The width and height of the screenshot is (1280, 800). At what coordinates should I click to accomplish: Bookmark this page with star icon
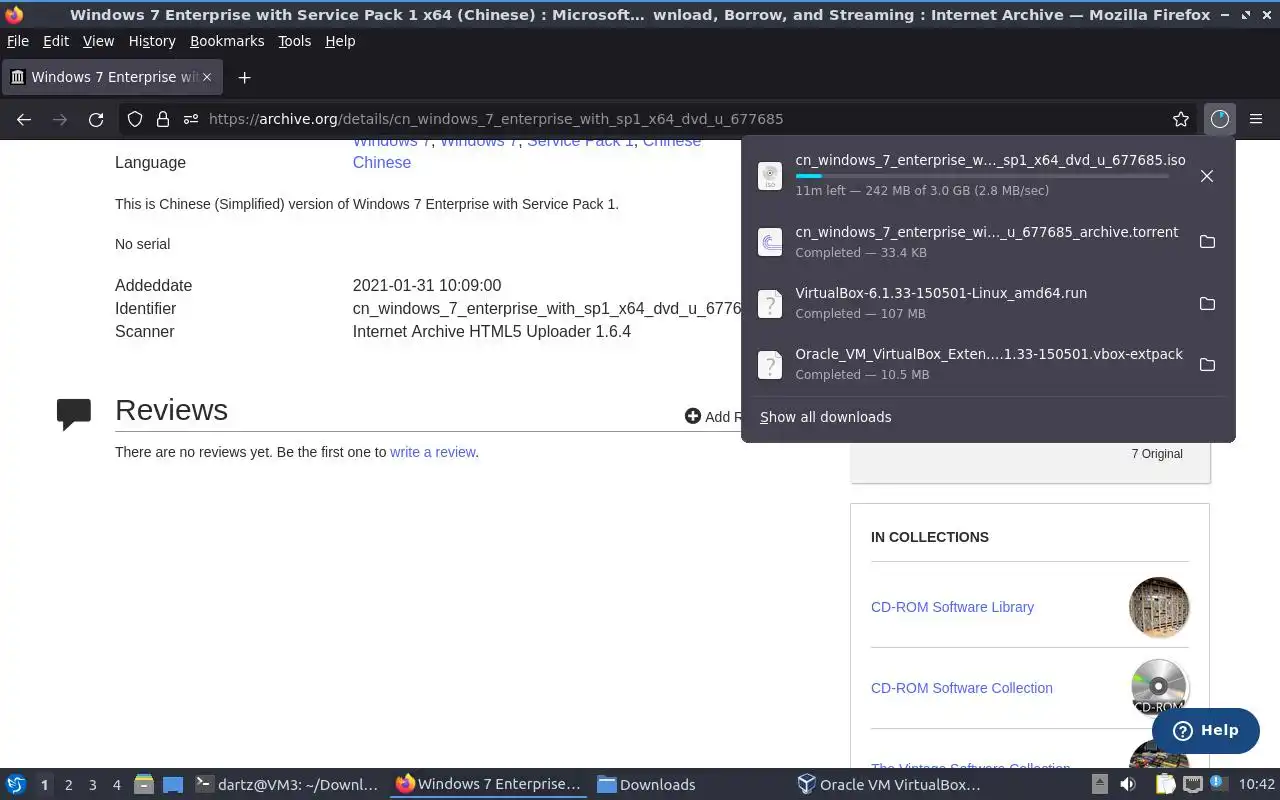tap(1181, 119)
